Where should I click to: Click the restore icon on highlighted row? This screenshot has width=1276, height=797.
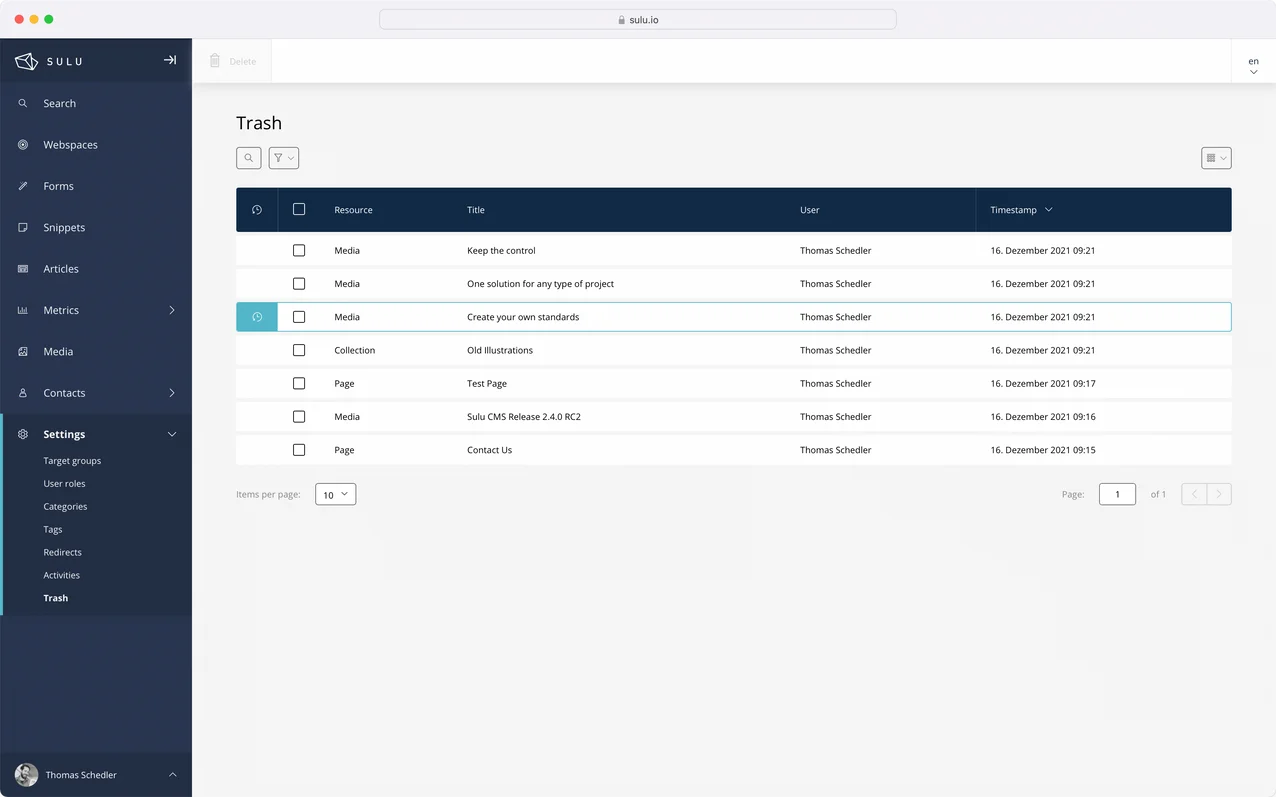pyautogui.click(x=257, y=317)
